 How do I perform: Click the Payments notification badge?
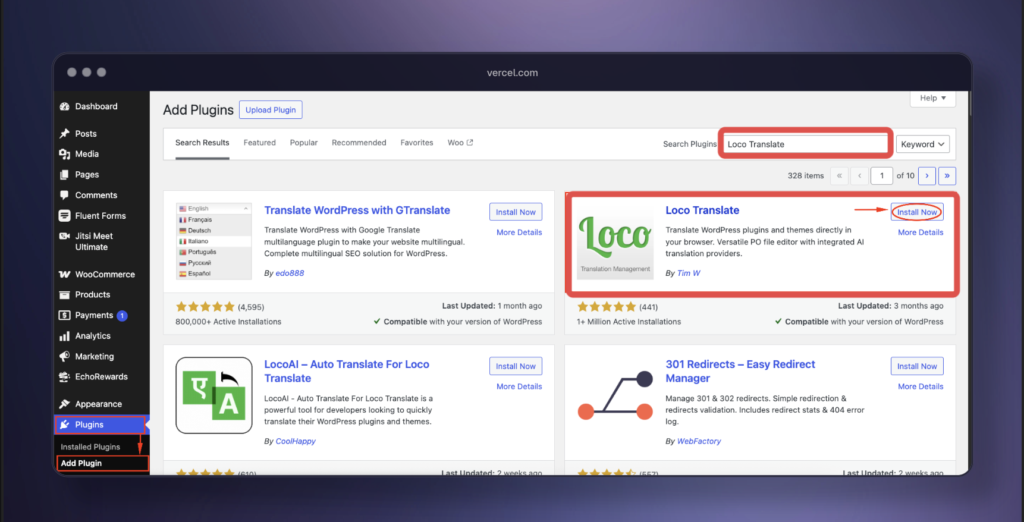point(122,316)
